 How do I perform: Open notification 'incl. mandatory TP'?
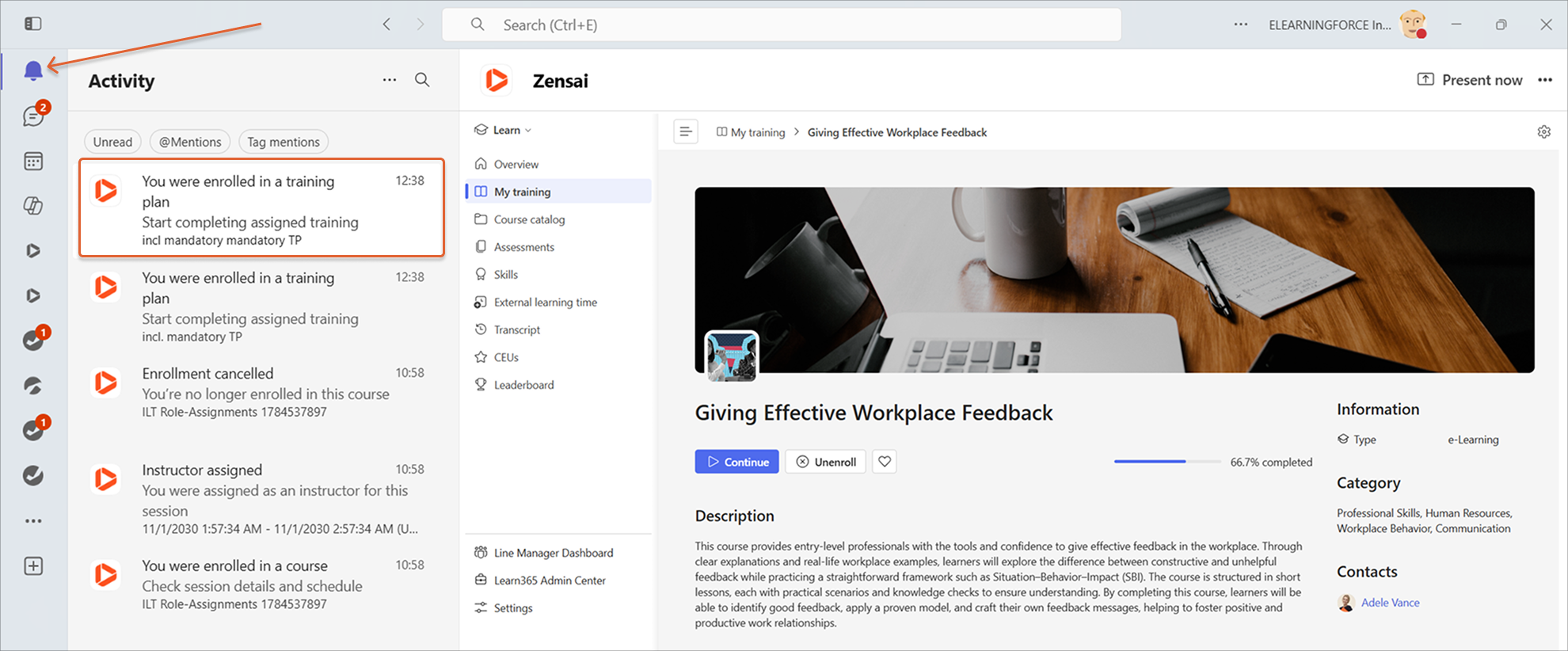[x=261, y=306]
